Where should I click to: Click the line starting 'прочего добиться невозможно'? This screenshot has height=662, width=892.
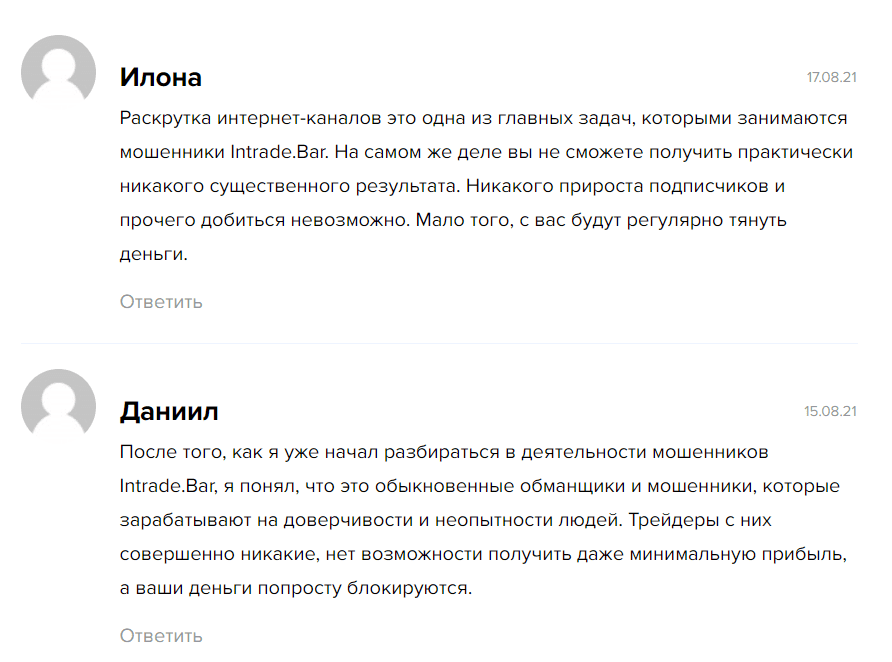click(453, 220)
